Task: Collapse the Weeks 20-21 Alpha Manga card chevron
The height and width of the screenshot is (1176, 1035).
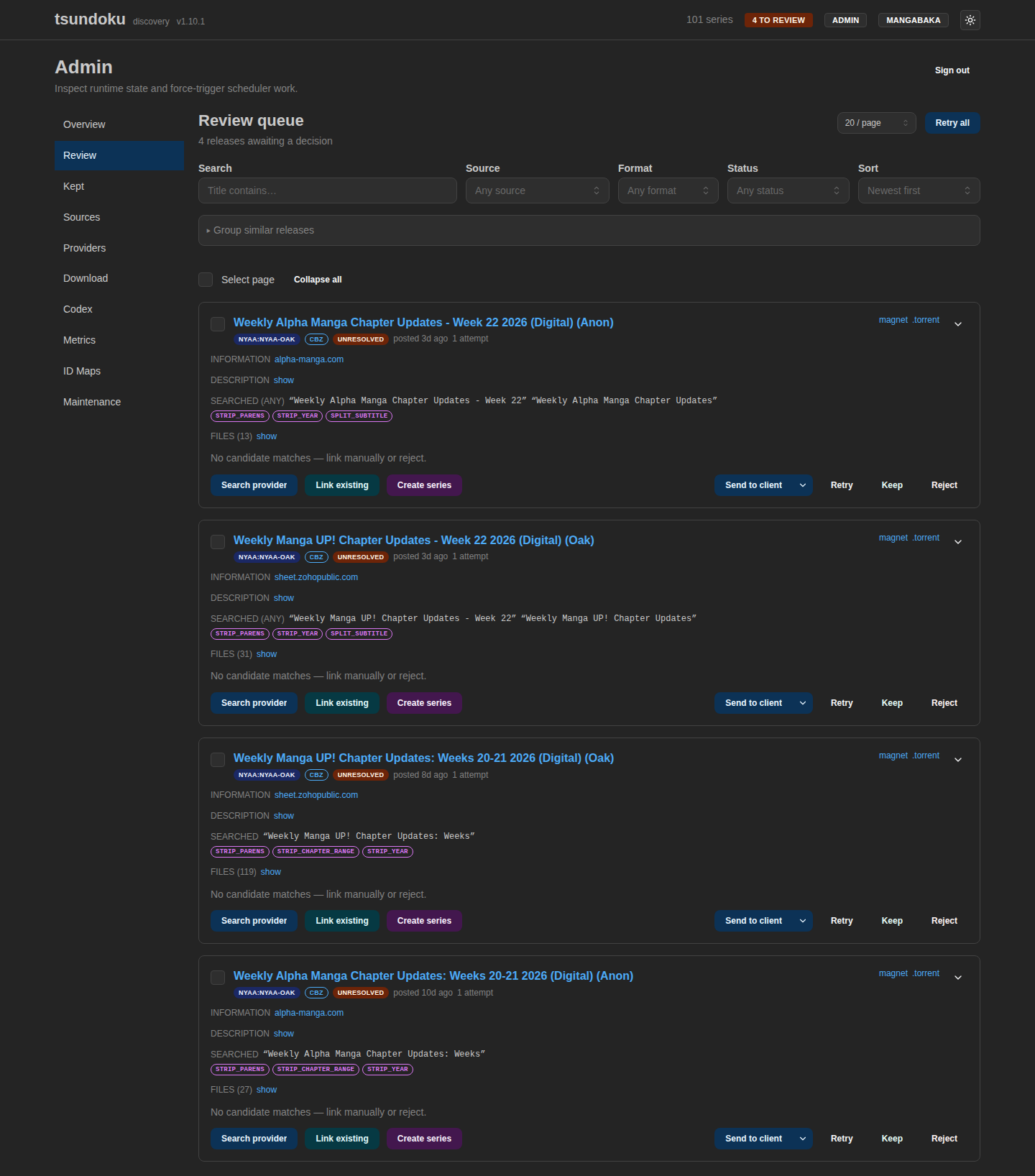Action: [957, 978]
